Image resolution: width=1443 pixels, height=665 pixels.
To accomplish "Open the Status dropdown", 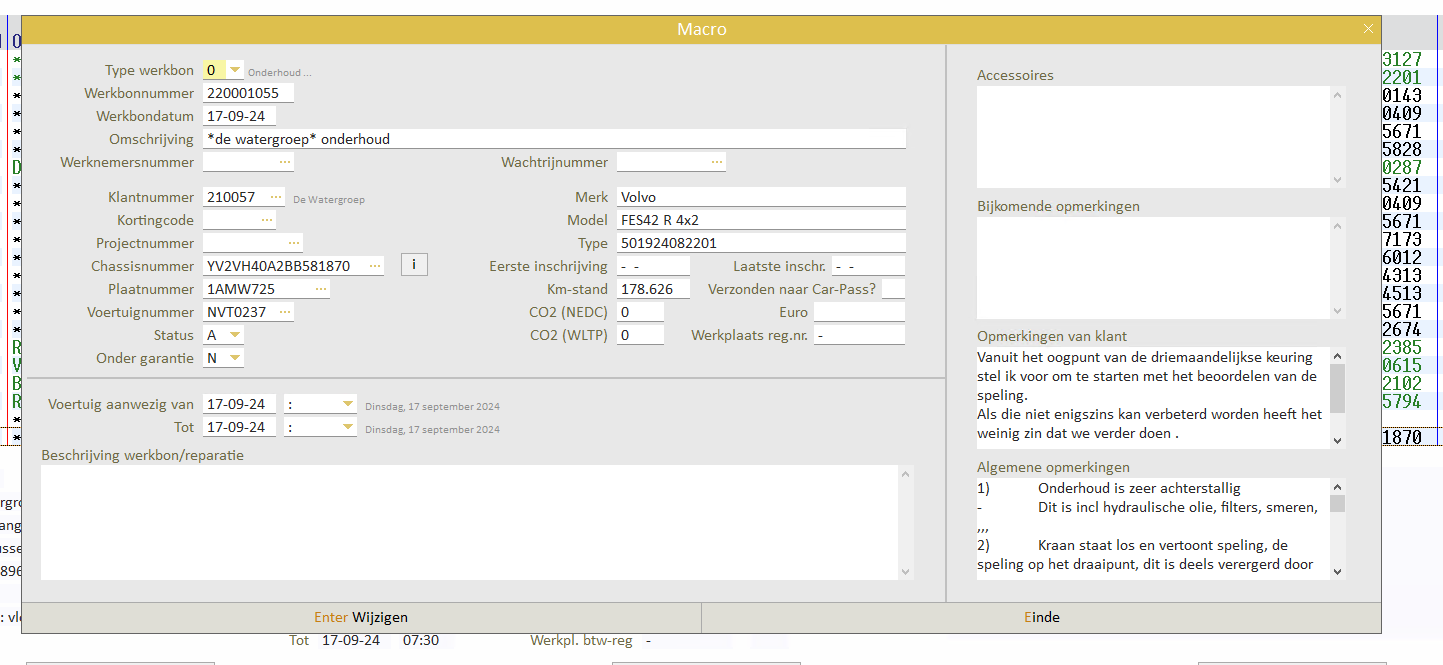I will (235, 335).
